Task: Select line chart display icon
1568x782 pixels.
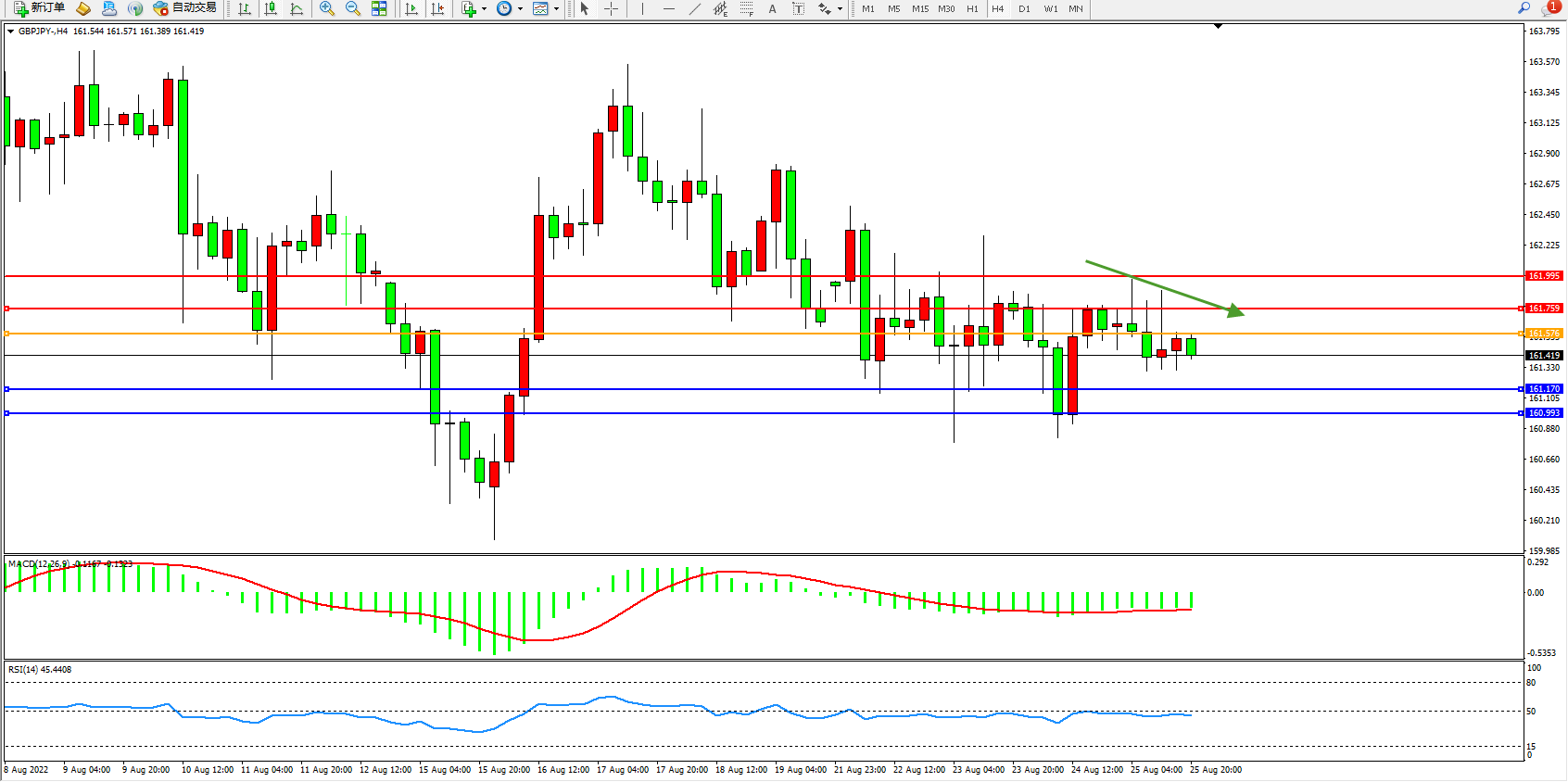Action: 297,8
